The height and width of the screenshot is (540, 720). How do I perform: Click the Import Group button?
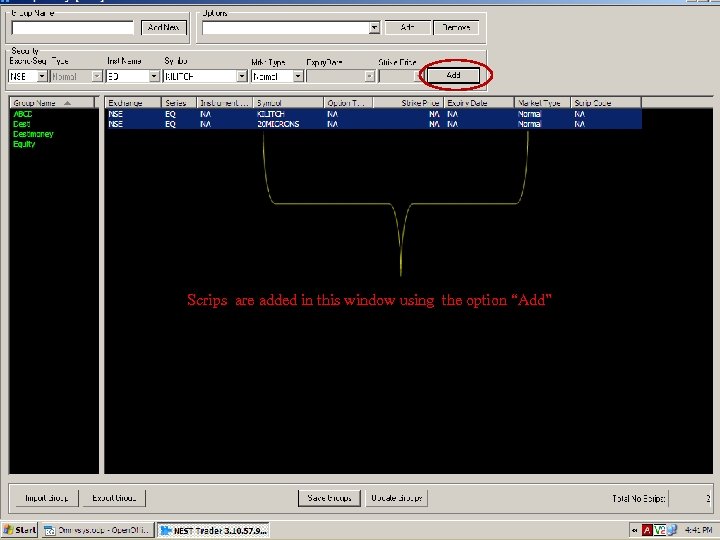pos(47,498)
